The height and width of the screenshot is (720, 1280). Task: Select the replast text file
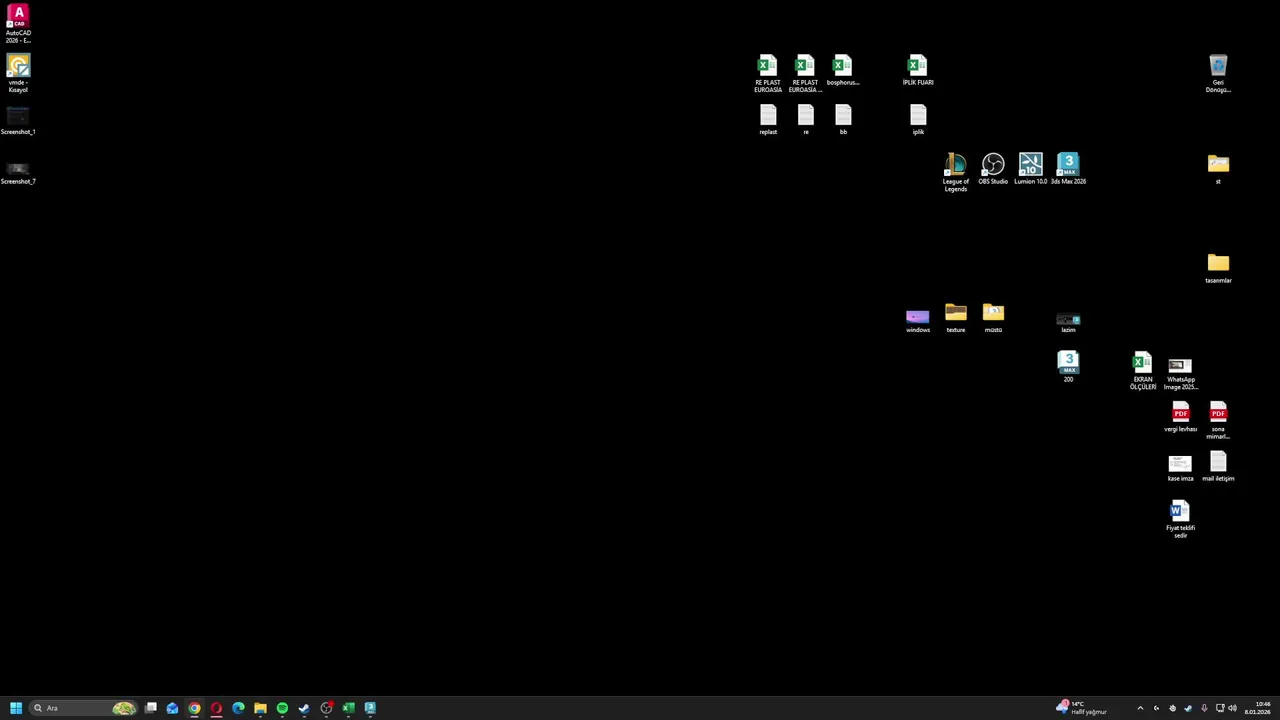(x=768, y=120)
